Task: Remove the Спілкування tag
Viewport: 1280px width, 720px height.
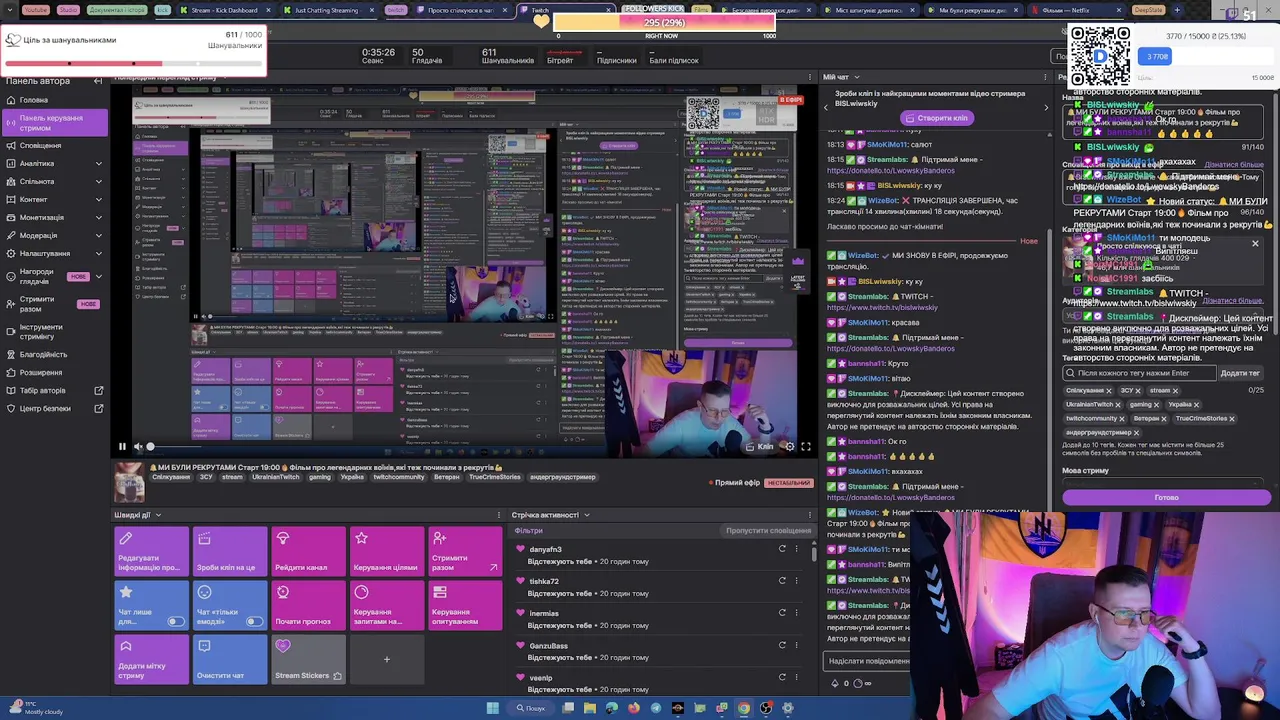Action: 1109,391
